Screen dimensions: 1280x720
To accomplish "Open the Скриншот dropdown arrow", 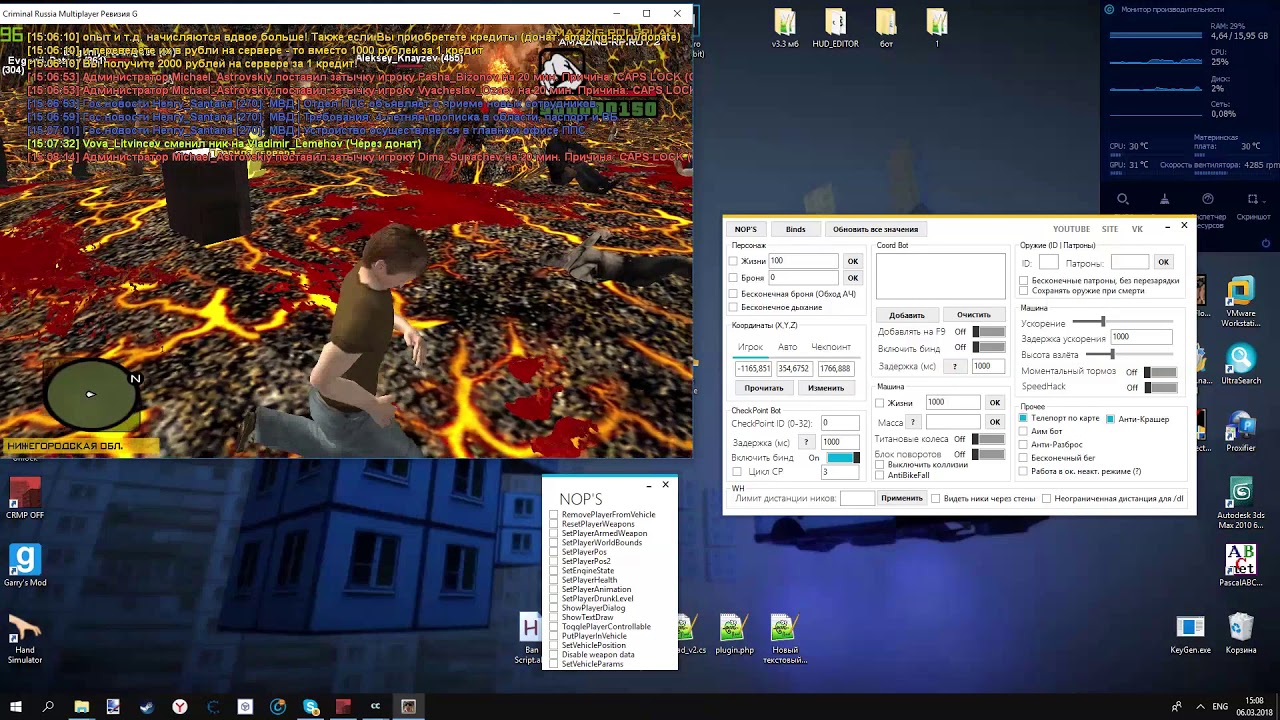I will pyautogui.click(x=1265, y=200).
